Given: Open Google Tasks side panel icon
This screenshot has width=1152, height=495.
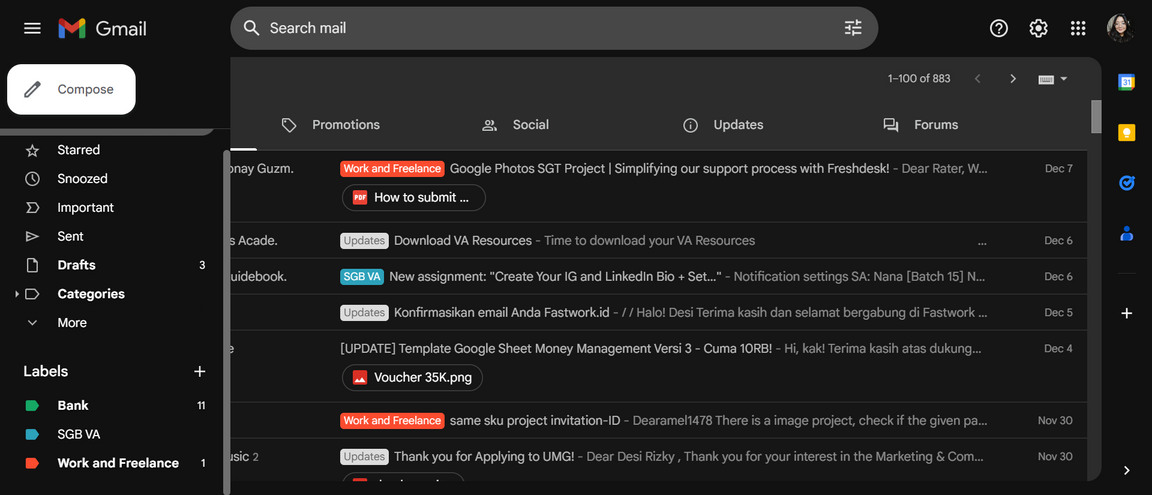Looking at the screenshot, I should click(x=1126, y=183).
